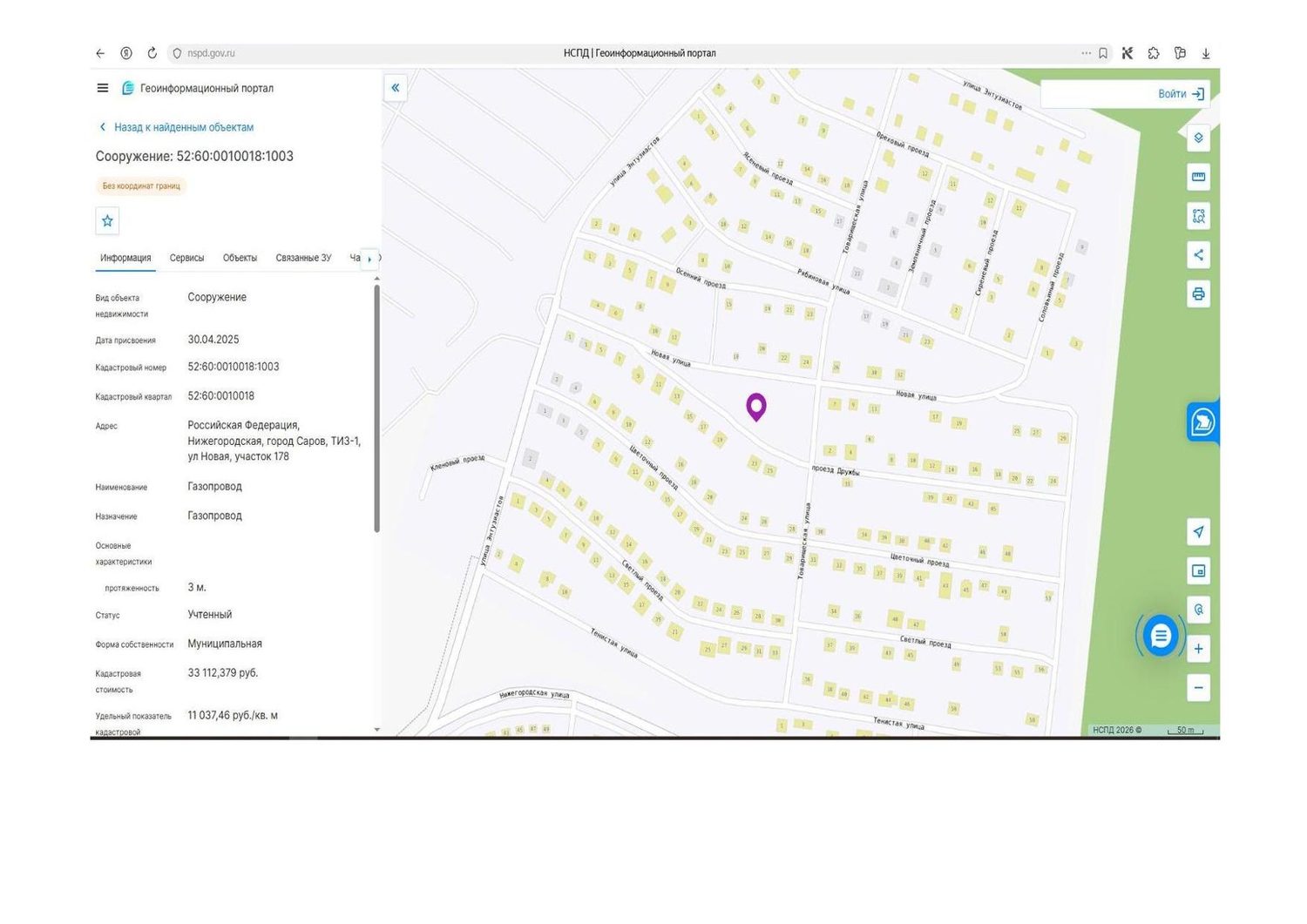The image size is (1307, 924).
Task: Open the Сервисы tab
Action: (x=186, y=258)
